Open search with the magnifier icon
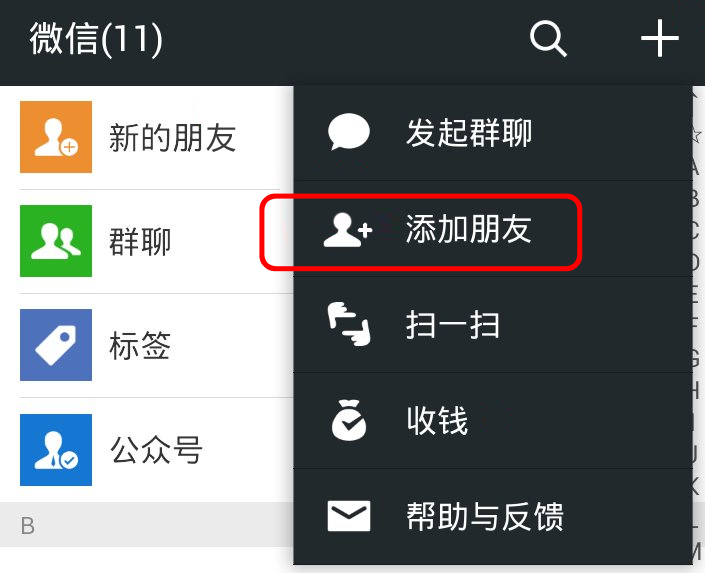Image resolution: width=705 pixels, height=573 pixels. click(548, 40)
